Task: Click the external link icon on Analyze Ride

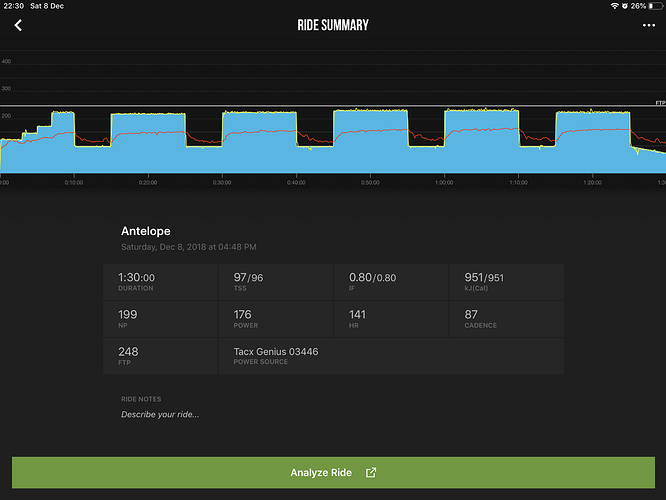Action: pyautogui.click(x=371, y=472)
